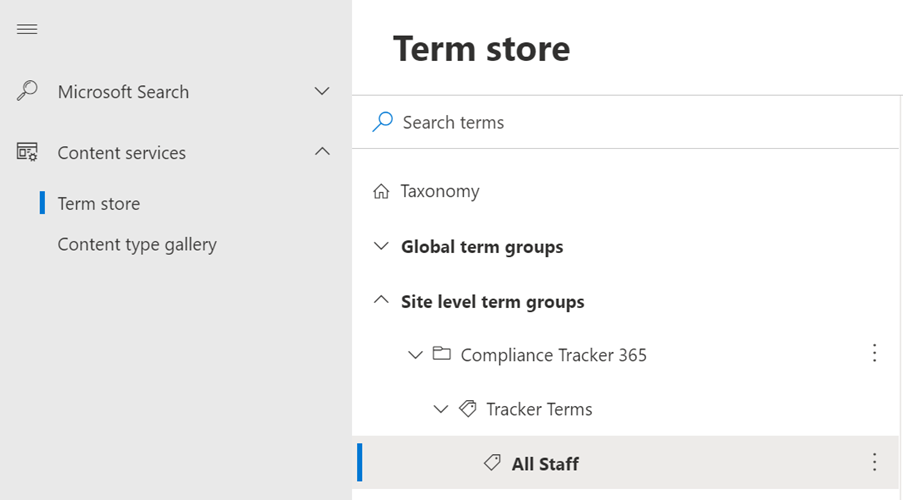903x500 pixels.
Task: Click the Taxonomy home icon
Action: coord(381,191)
